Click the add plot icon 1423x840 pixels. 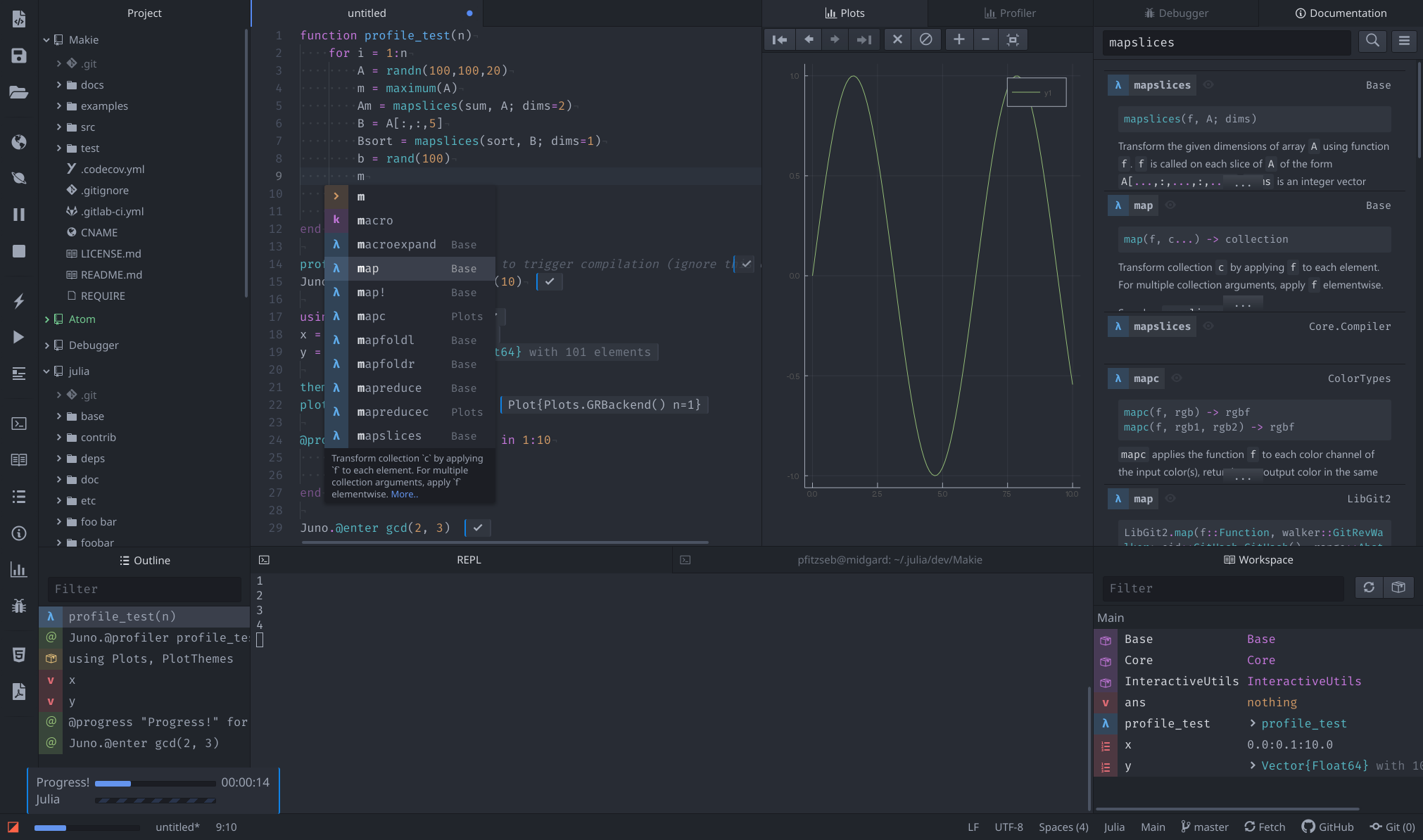pyautogui.click(x=958, y=39)
